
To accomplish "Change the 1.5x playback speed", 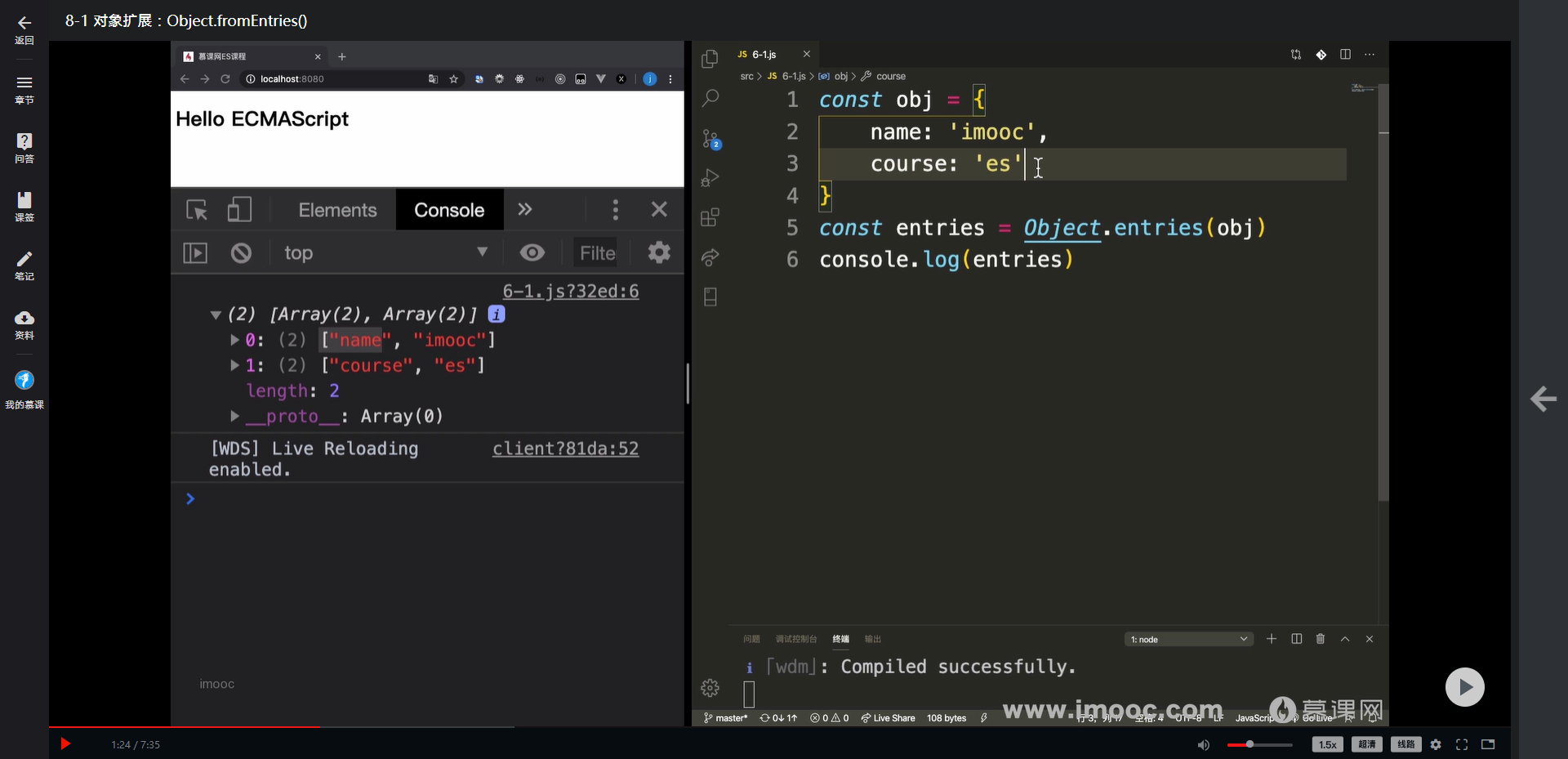I will click(x=1328, y=744).
